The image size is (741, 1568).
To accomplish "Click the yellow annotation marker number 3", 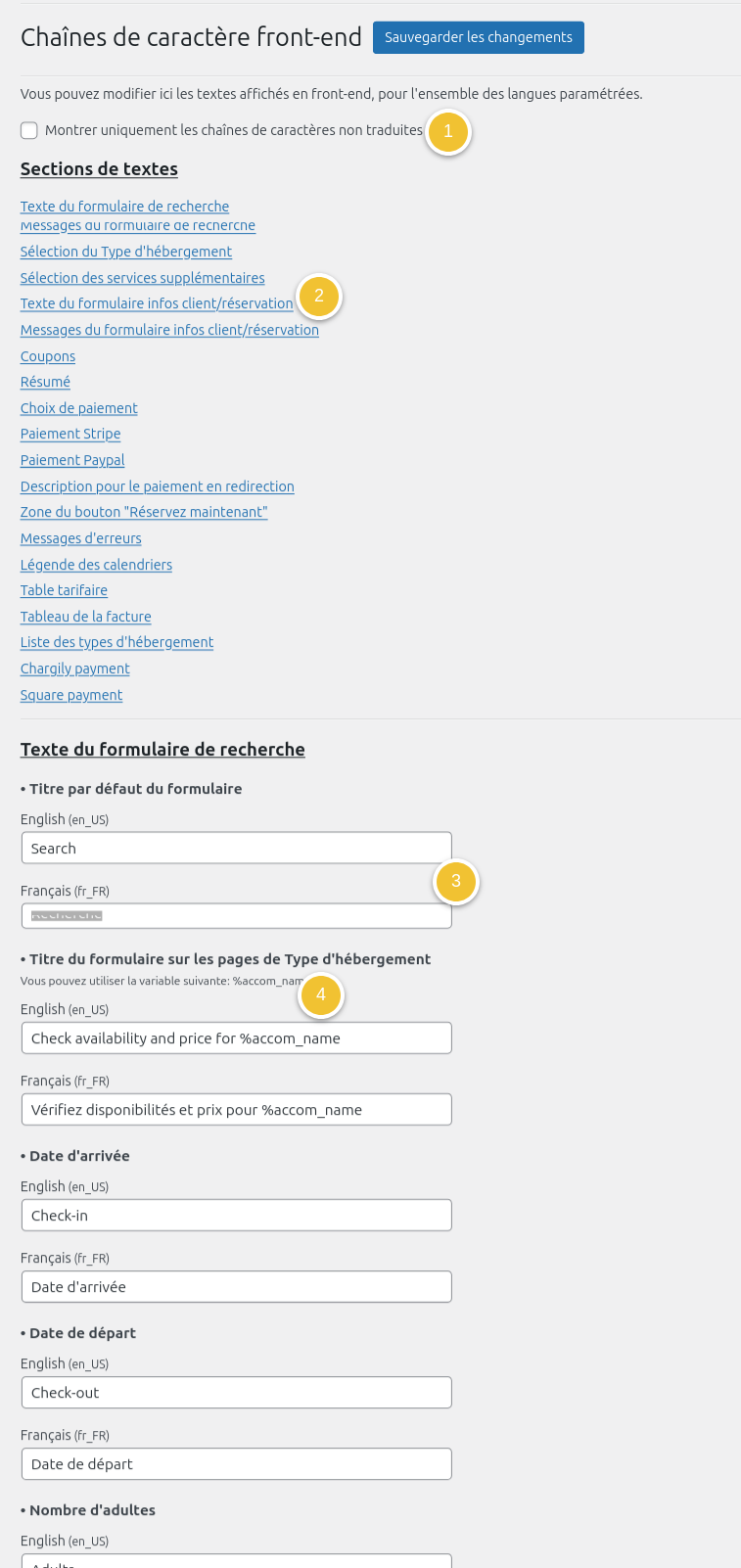I will click(456, 882).
